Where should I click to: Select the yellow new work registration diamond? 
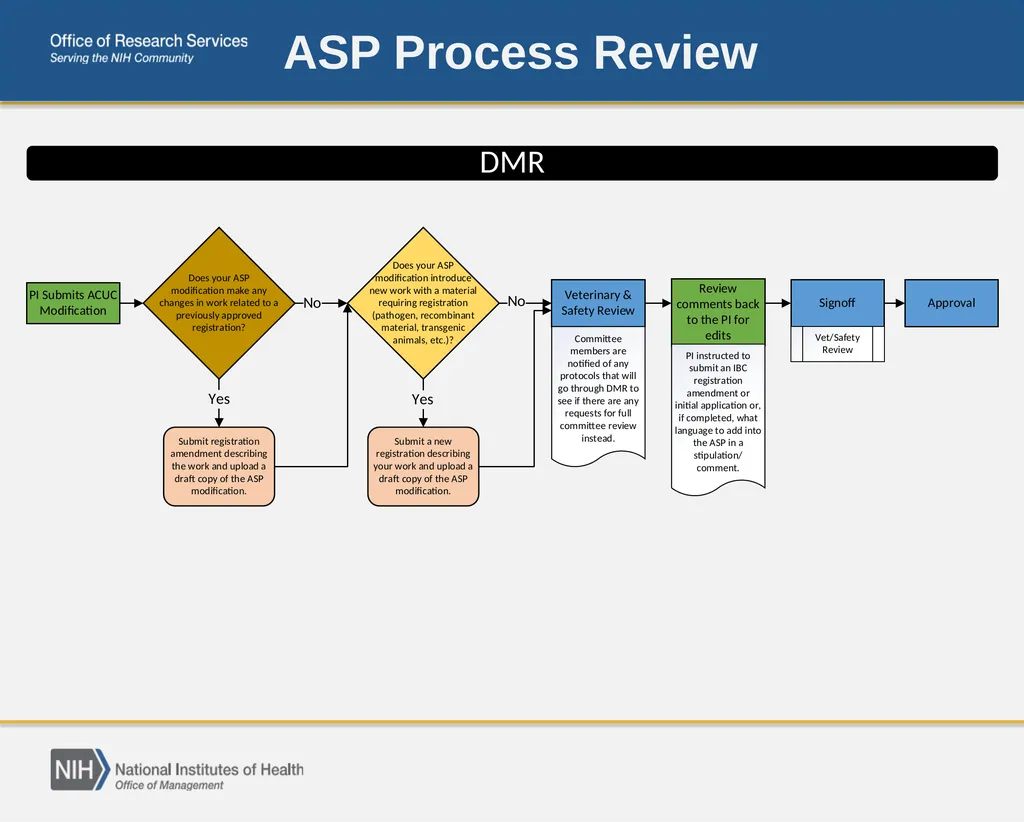pos(423,303)
